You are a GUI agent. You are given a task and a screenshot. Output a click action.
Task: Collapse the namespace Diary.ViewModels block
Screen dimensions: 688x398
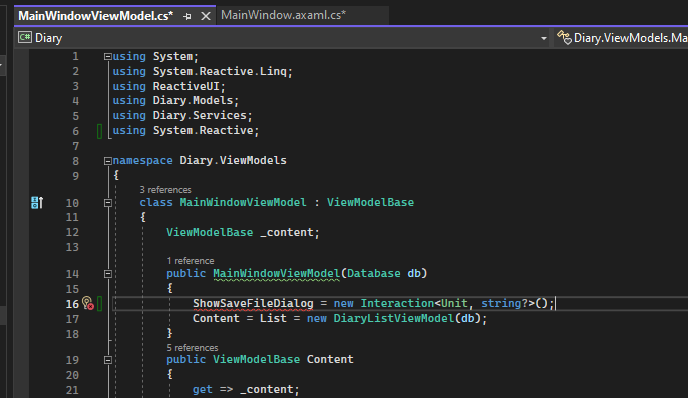click(x=108, y=161)
